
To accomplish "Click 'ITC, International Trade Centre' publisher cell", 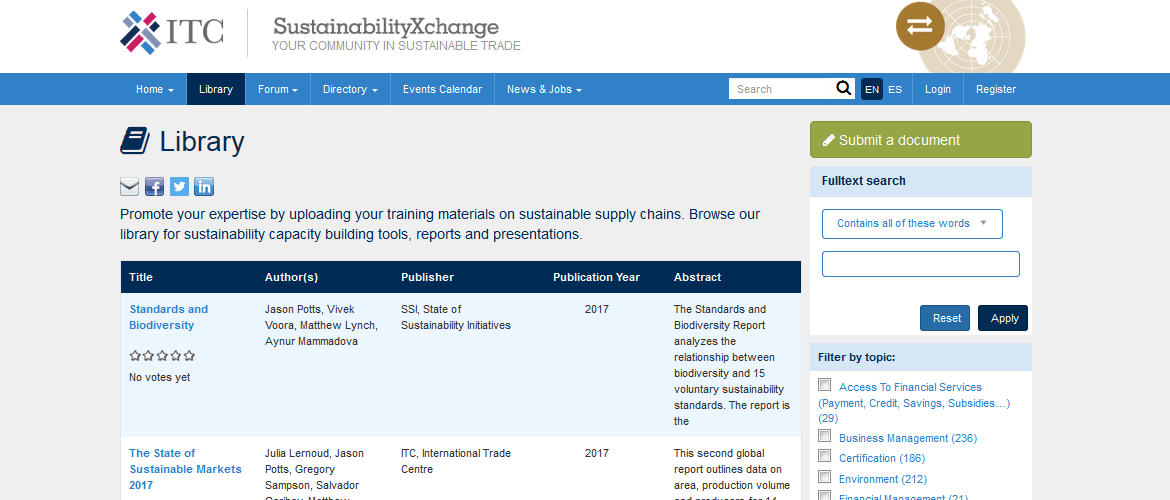I will pos(456,461).
